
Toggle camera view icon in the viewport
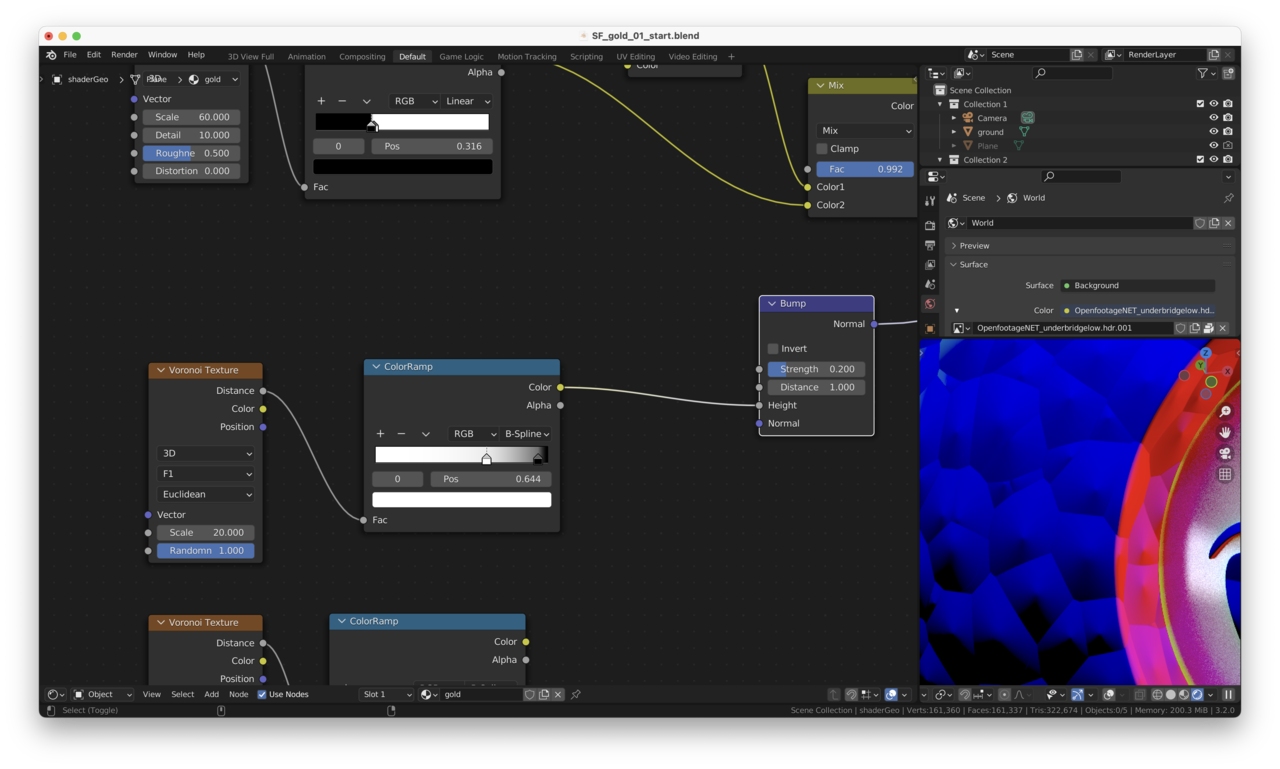click(x=1225, y=453)
